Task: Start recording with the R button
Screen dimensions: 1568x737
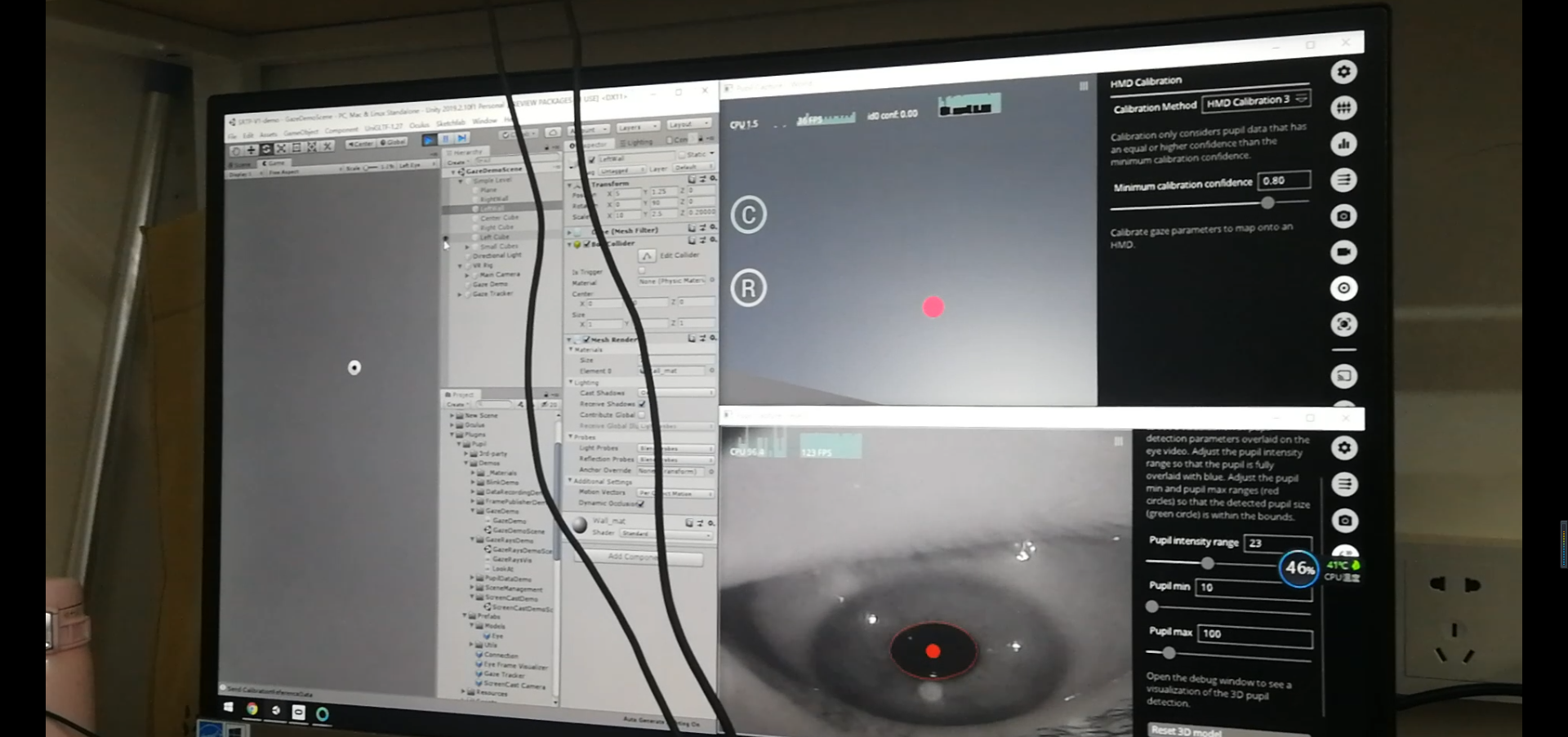Action: pyautogui.click(x=748, y=288)
